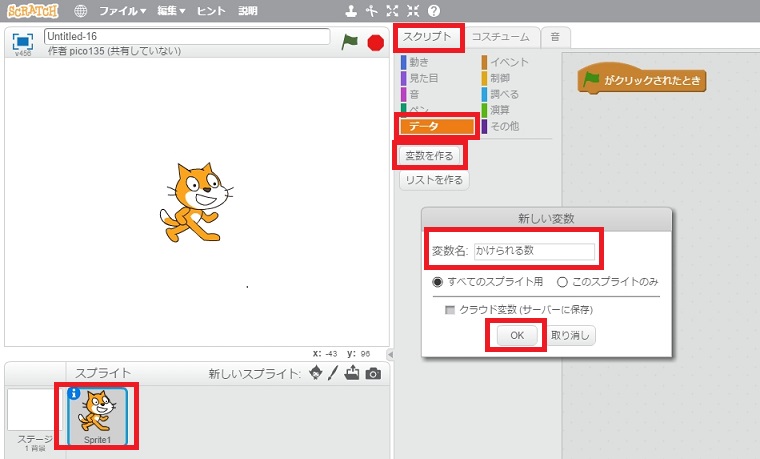Click the green flag hat block

[642, 79]
